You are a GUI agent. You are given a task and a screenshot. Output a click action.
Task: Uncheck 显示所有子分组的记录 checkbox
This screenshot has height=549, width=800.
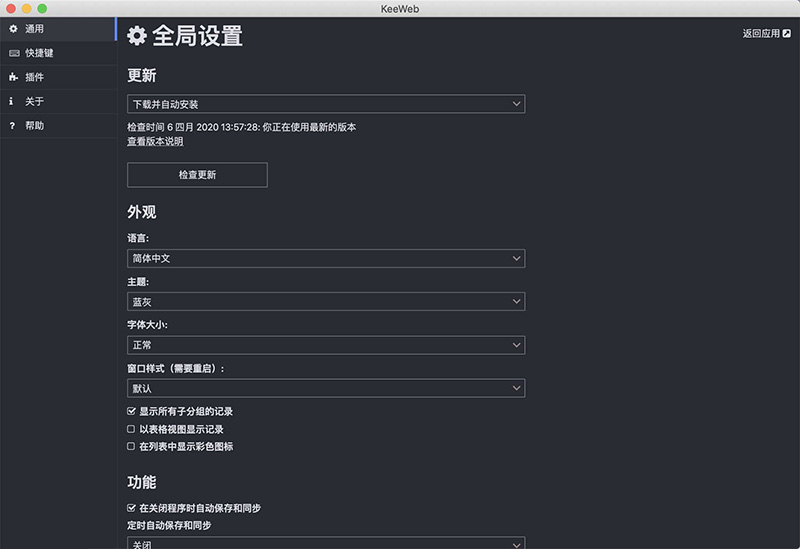point(131,411)
